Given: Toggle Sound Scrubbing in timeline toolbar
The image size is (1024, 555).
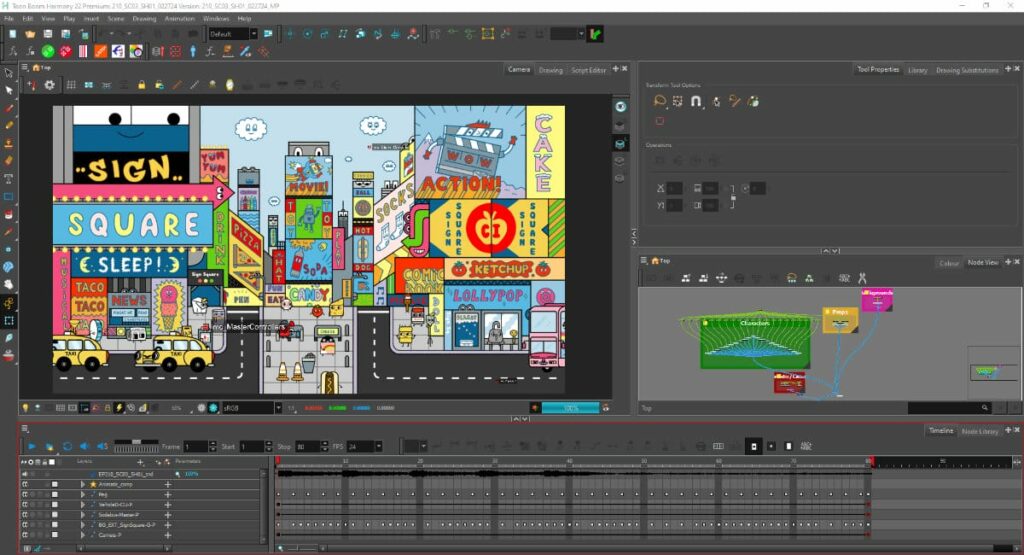Looking at the screenshot, I should point(102,447).
